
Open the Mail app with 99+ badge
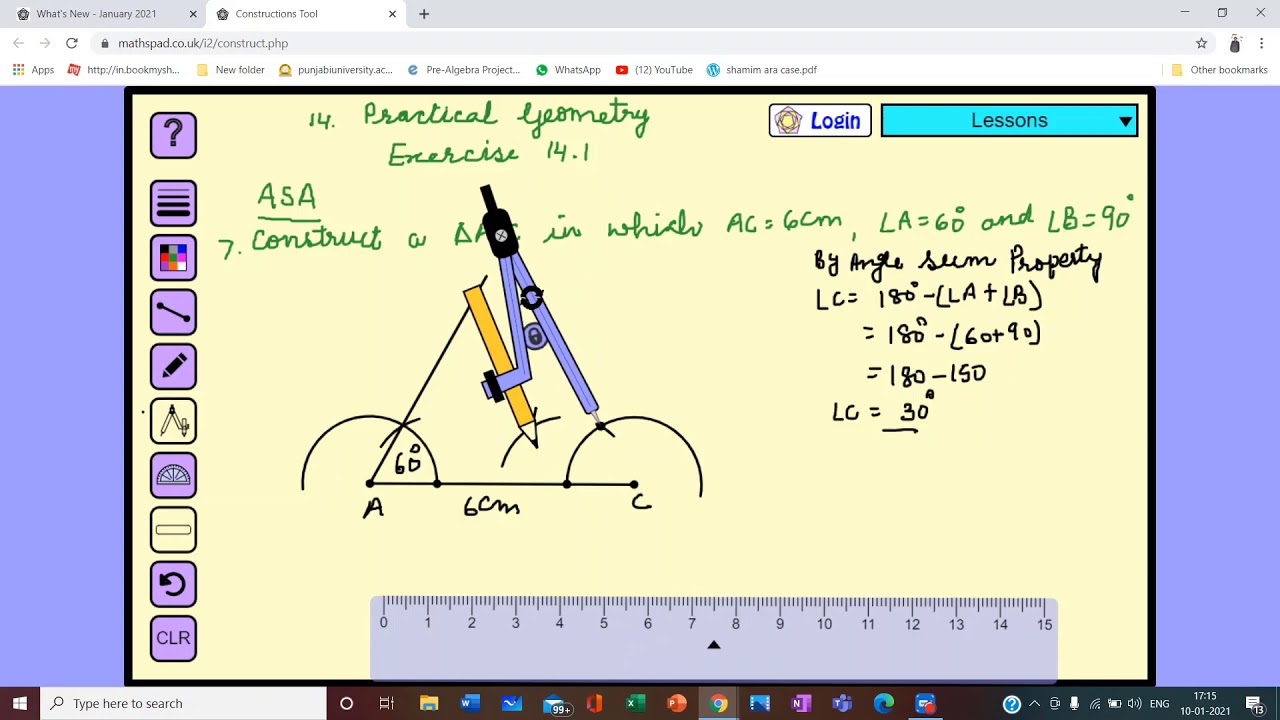556,704
